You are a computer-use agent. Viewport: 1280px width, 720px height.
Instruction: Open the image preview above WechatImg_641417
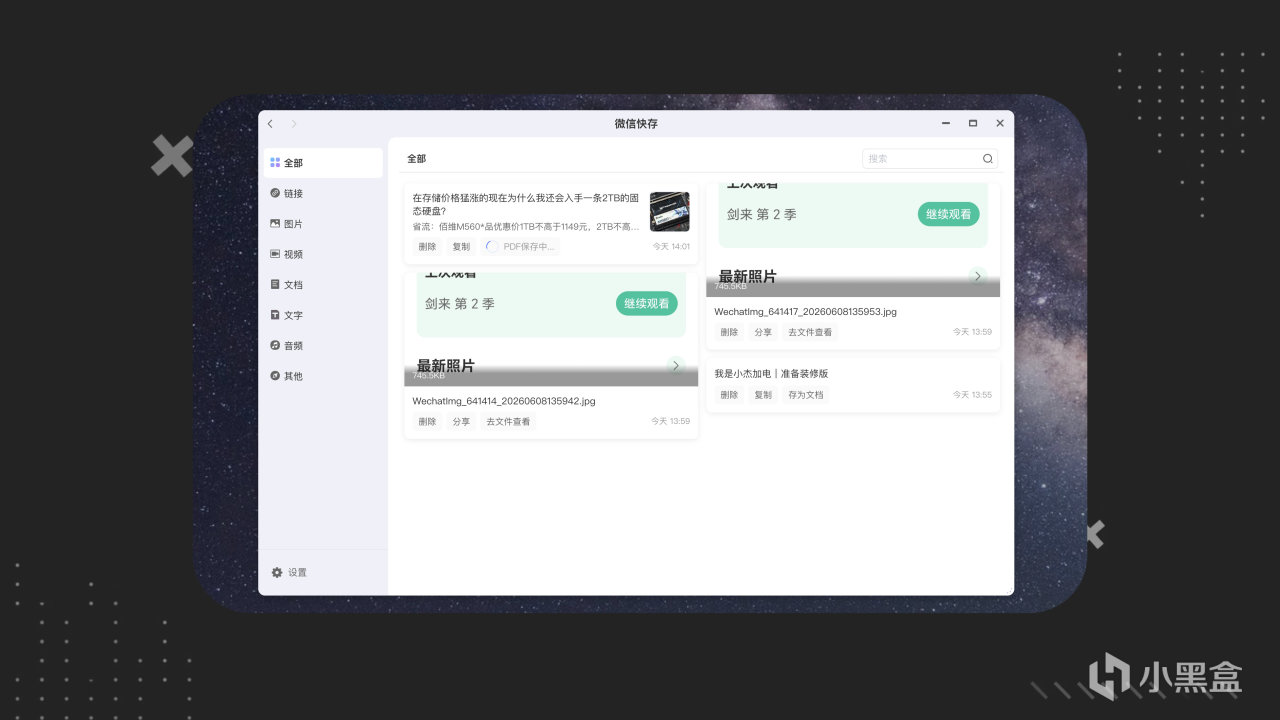pyautogui.click(x=853, y=240)
